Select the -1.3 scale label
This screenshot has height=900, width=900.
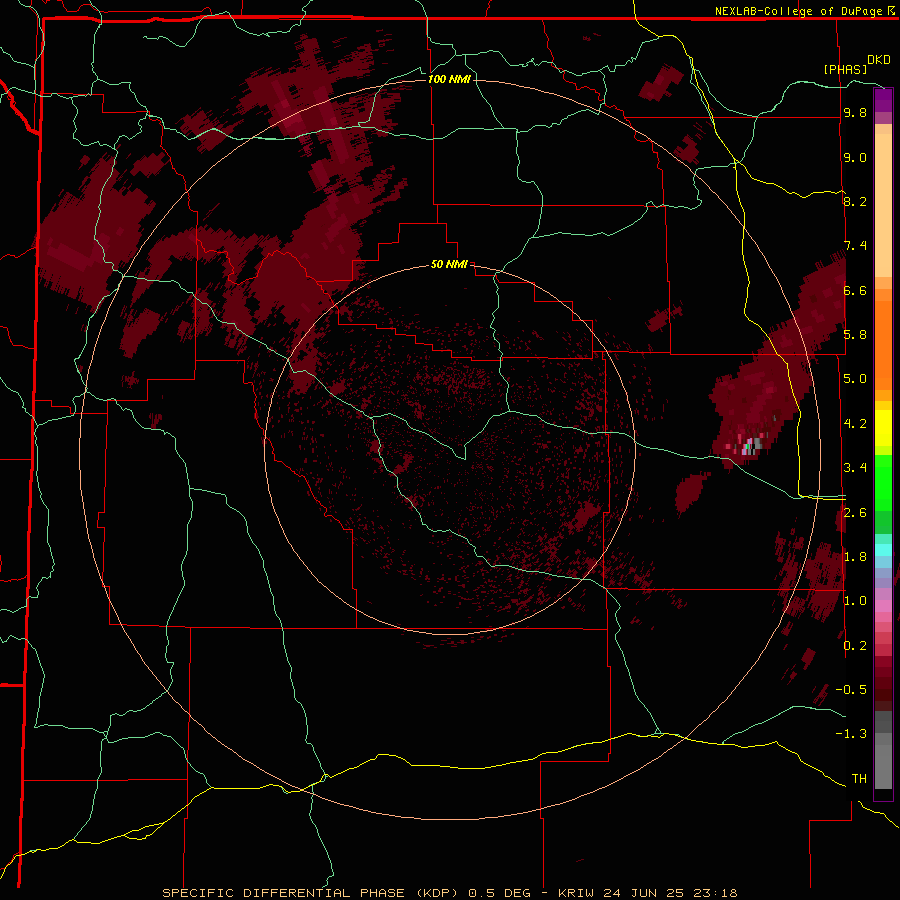tap(851, 734)
